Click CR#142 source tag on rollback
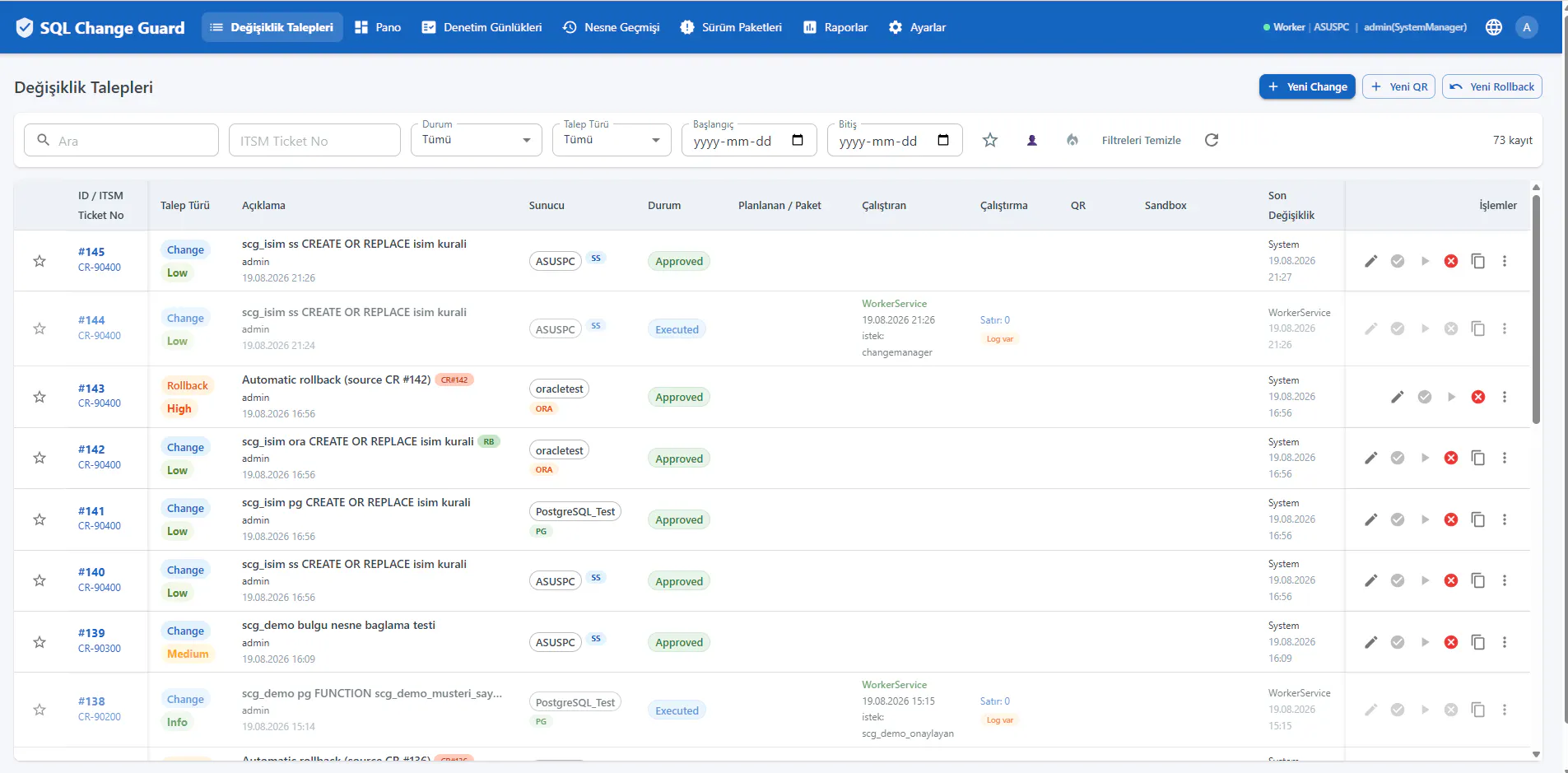Screen dimensions: 1568x773 (454, 380)
